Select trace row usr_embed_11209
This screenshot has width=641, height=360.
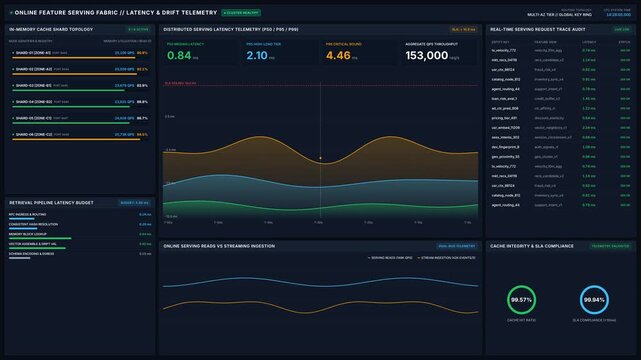click(x=560, y=127)
